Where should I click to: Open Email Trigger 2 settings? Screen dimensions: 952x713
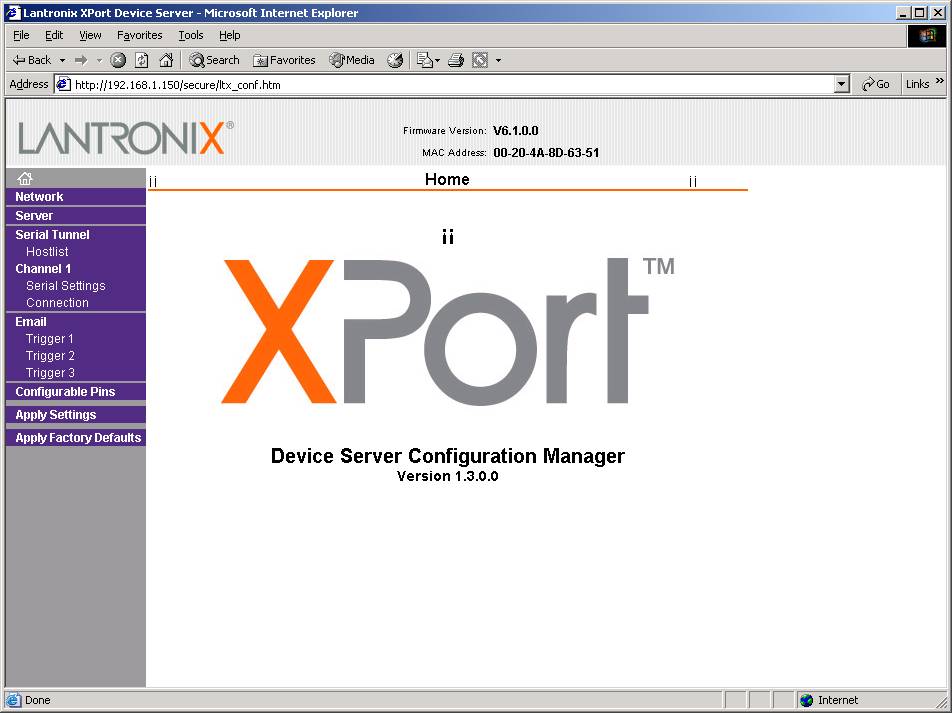click(50, 356)
